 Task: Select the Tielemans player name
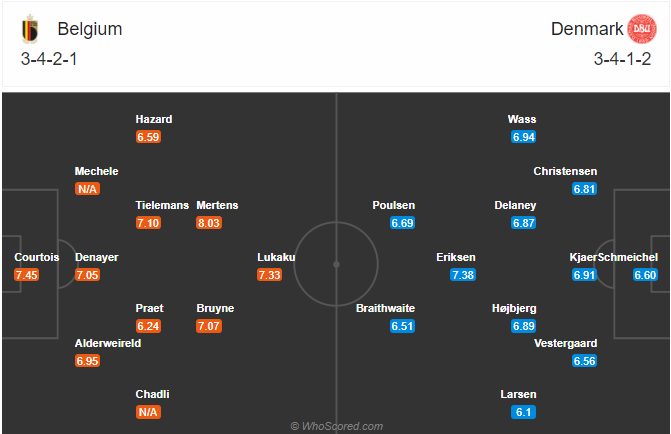pyautogui.click(x=162, y=205)
